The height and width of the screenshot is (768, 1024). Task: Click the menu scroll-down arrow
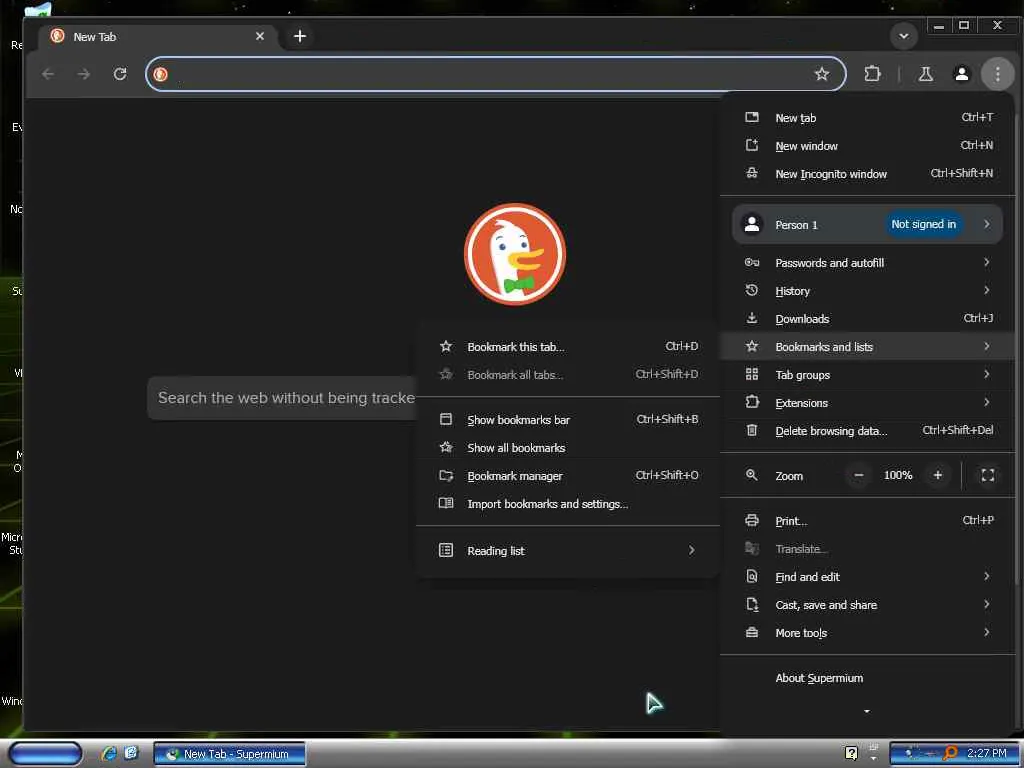(x=867, y=711)
